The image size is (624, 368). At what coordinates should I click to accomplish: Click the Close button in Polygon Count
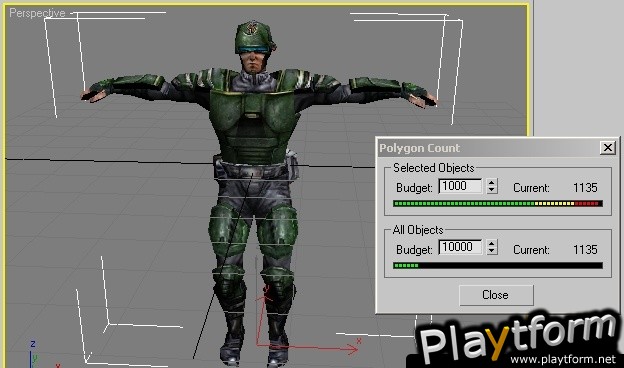pyautogui.click(x=496, y=295)
